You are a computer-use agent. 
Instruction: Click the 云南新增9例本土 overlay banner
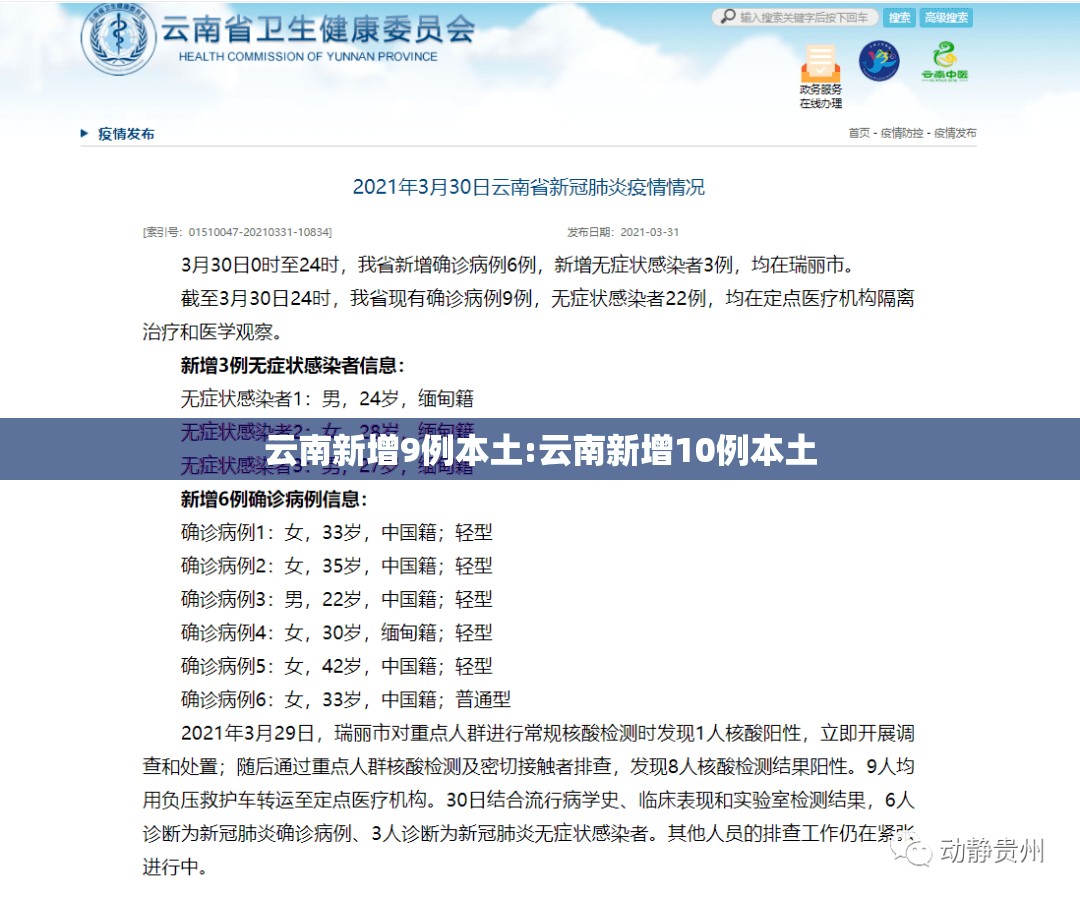[x=540, y=450]
